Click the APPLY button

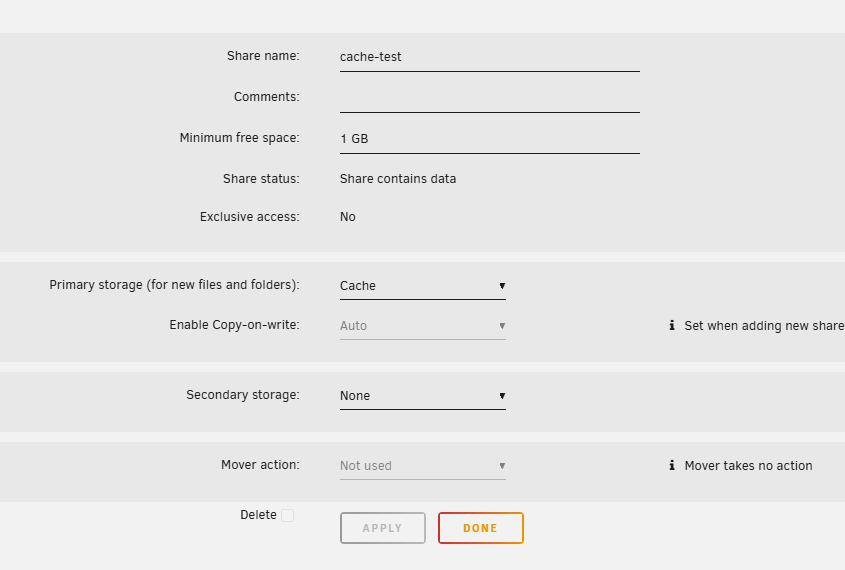(383, 528)
